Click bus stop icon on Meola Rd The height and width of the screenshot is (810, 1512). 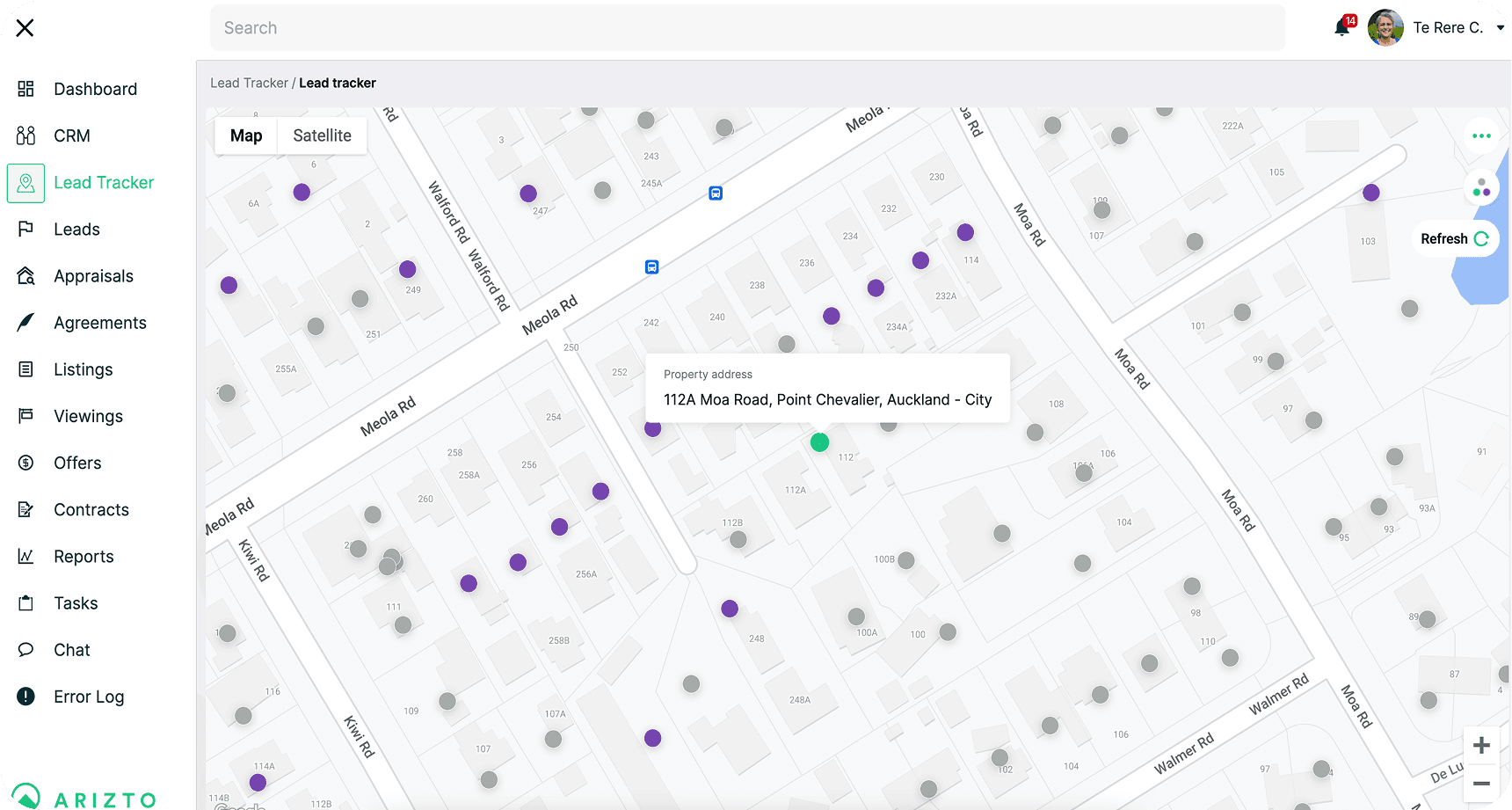651,267
